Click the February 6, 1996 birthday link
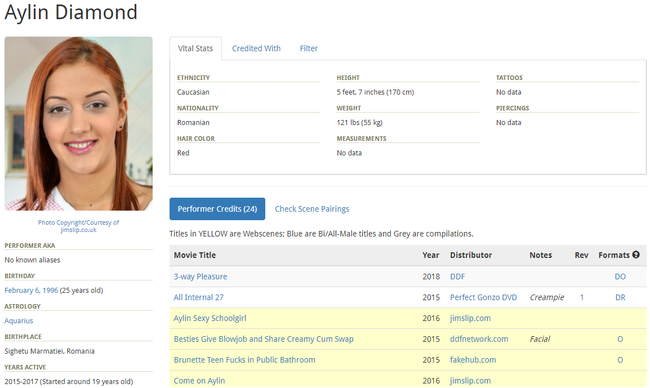Viewport: 650px width, 388px height. (31, 290)
